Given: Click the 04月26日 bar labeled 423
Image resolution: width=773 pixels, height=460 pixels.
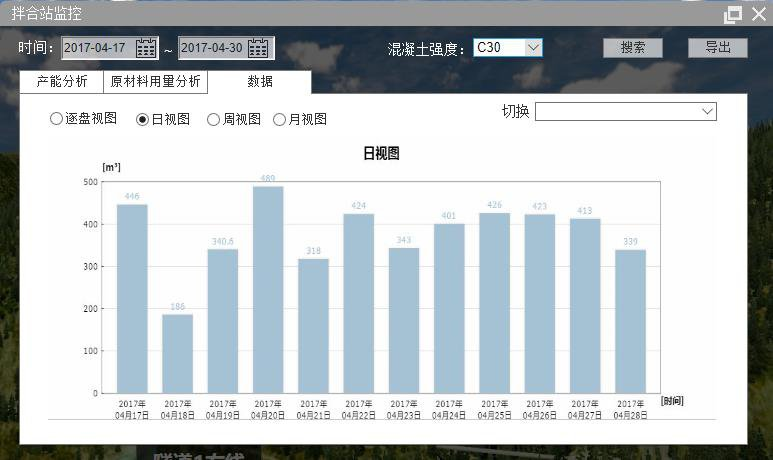Looking at the screenshot, I should pos(540,304).
